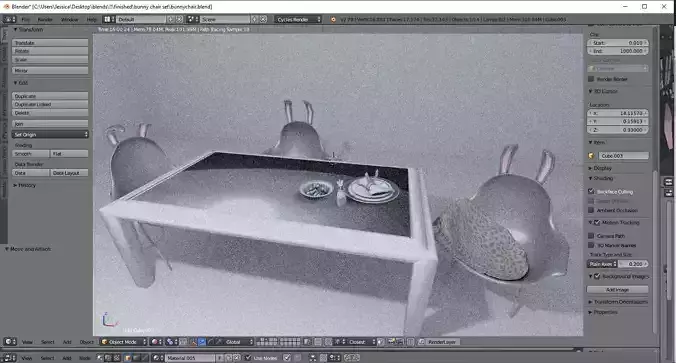Click the Scale button
This screenshot has height=363, width=676.
point(50,59)
